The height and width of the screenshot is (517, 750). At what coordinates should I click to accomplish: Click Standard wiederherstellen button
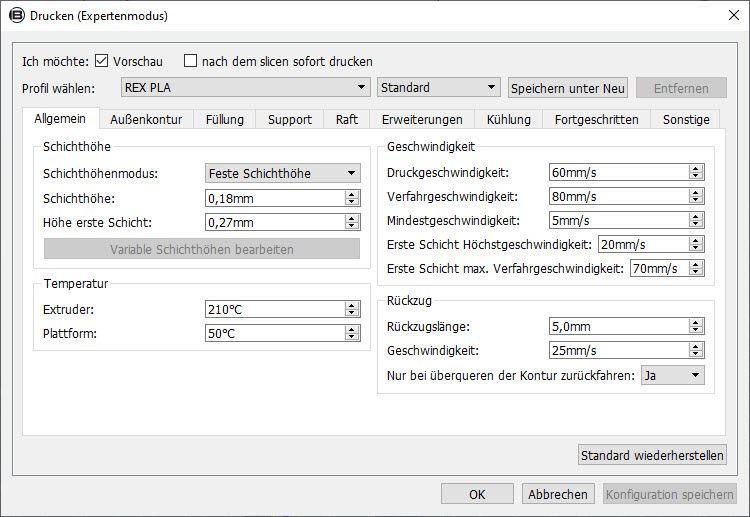(x=652, y=455)
